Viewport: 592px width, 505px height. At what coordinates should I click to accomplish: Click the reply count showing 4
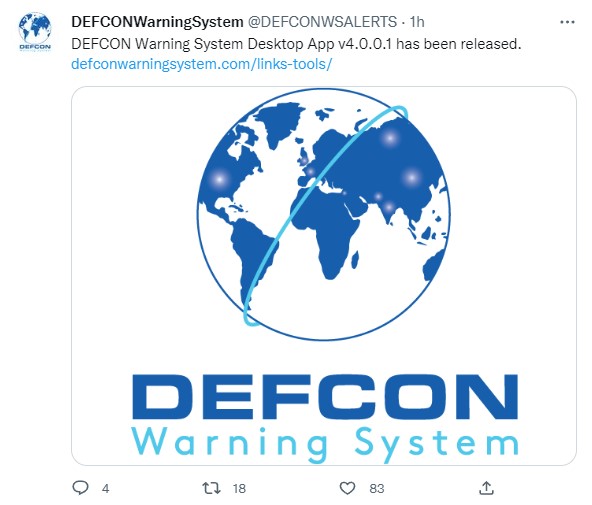click(106, 489)
